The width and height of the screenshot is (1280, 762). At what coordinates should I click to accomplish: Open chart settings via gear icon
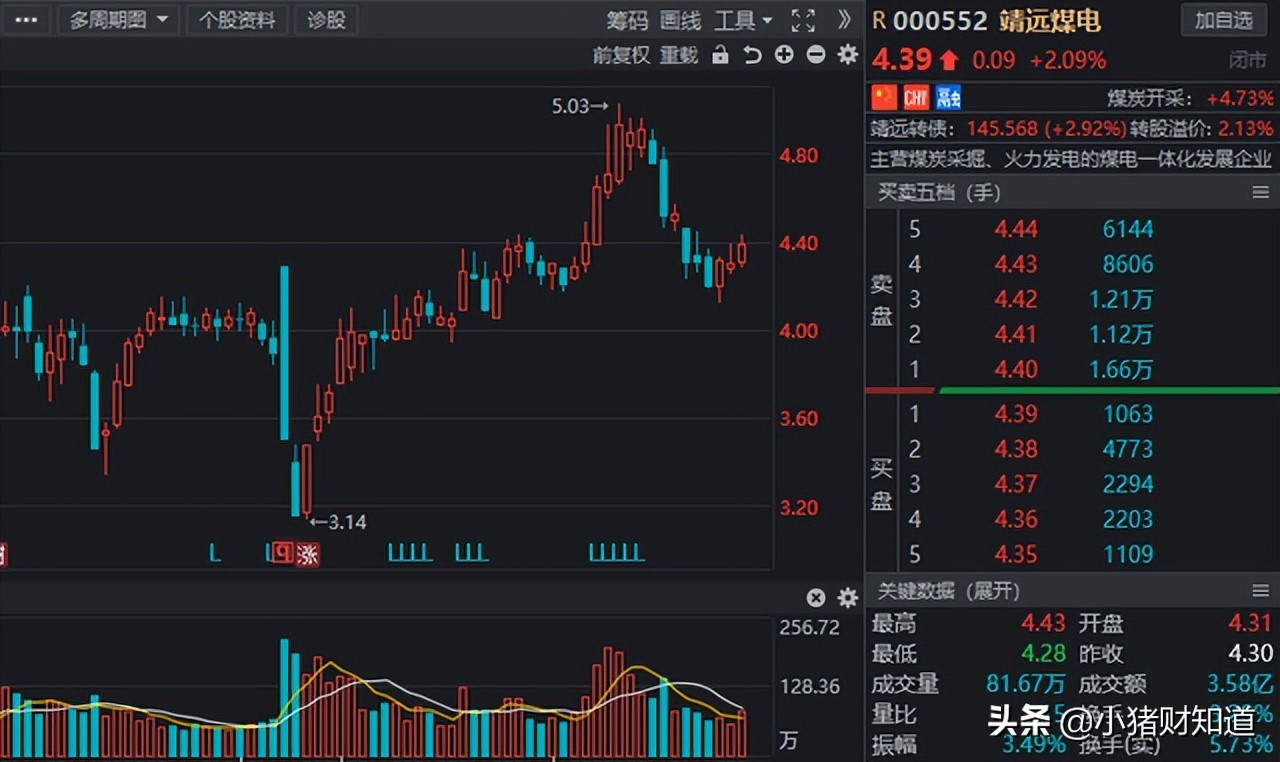tap(847, 55)
